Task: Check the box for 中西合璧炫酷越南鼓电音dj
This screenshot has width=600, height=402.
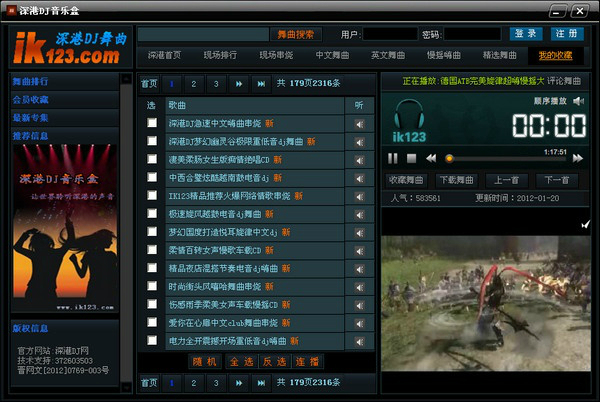Action: click(x=152, y=177)
